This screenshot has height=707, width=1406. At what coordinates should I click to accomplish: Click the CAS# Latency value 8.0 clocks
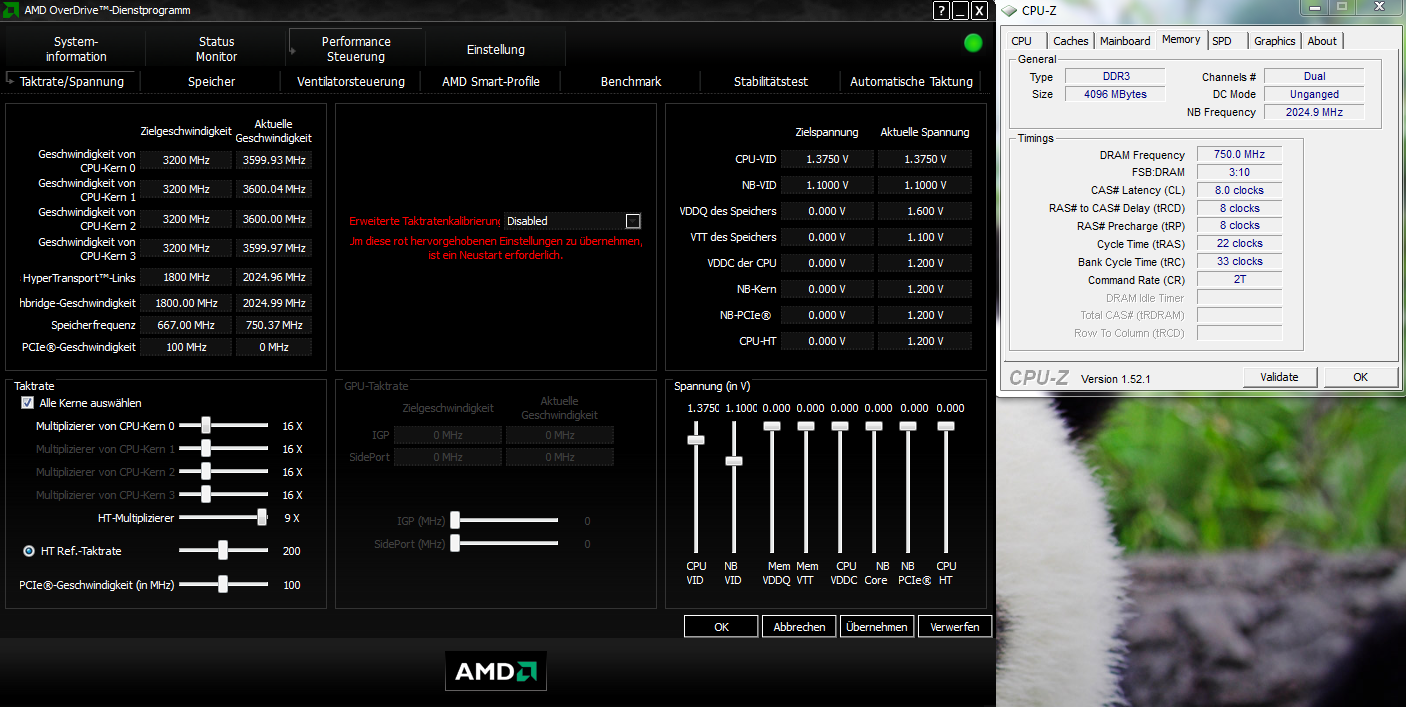[1239, 190]
